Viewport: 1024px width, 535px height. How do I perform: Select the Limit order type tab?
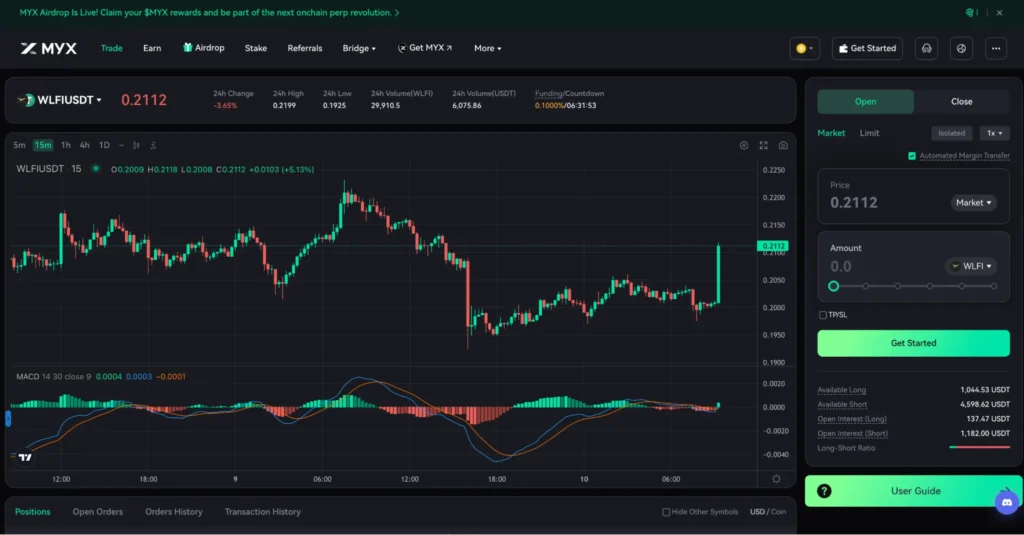click(x=869, y=133)
